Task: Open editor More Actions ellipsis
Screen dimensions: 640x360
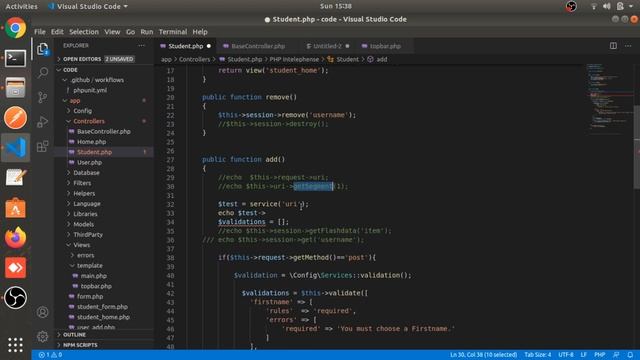Action: point(628,46)
